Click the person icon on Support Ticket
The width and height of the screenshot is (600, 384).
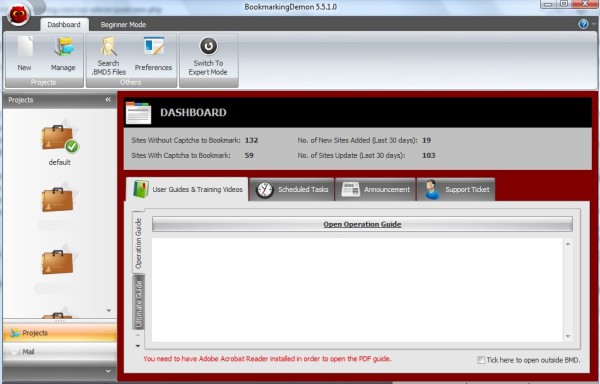tap(432, 190)
